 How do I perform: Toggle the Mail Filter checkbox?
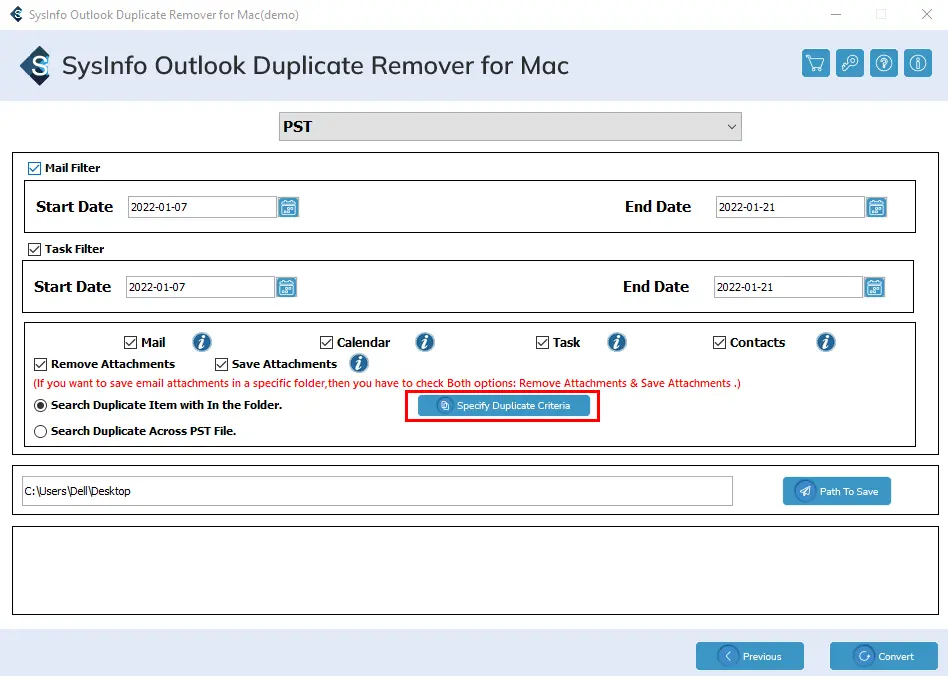pos(34,168)
